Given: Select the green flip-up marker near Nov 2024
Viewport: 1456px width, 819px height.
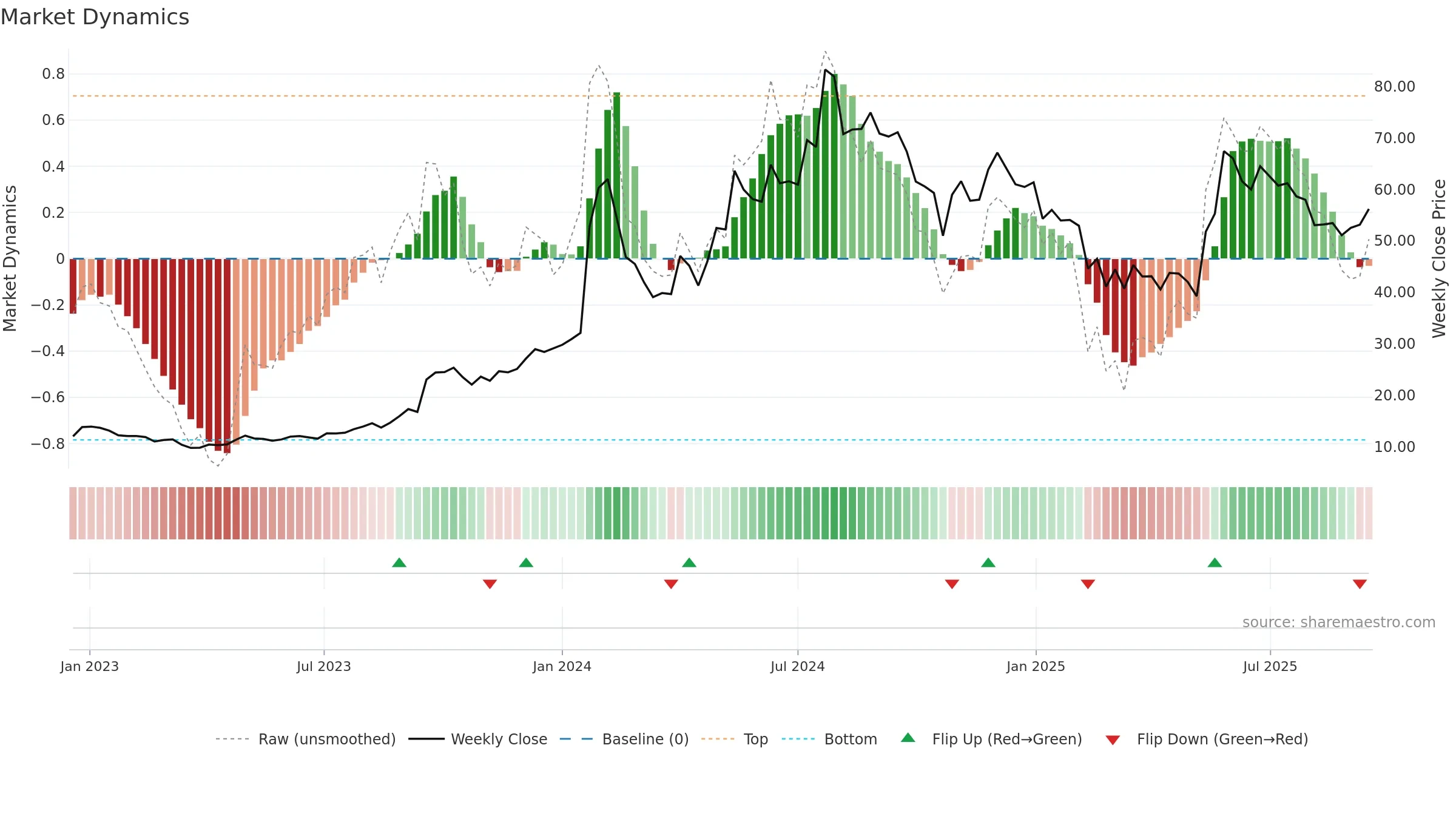Looking at the screenshot, I should tap(988, 562).
